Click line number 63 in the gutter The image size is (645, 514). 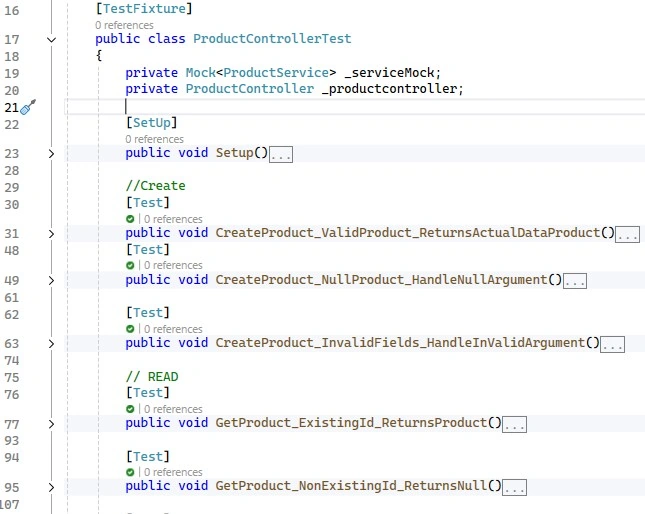coord(12,344)
